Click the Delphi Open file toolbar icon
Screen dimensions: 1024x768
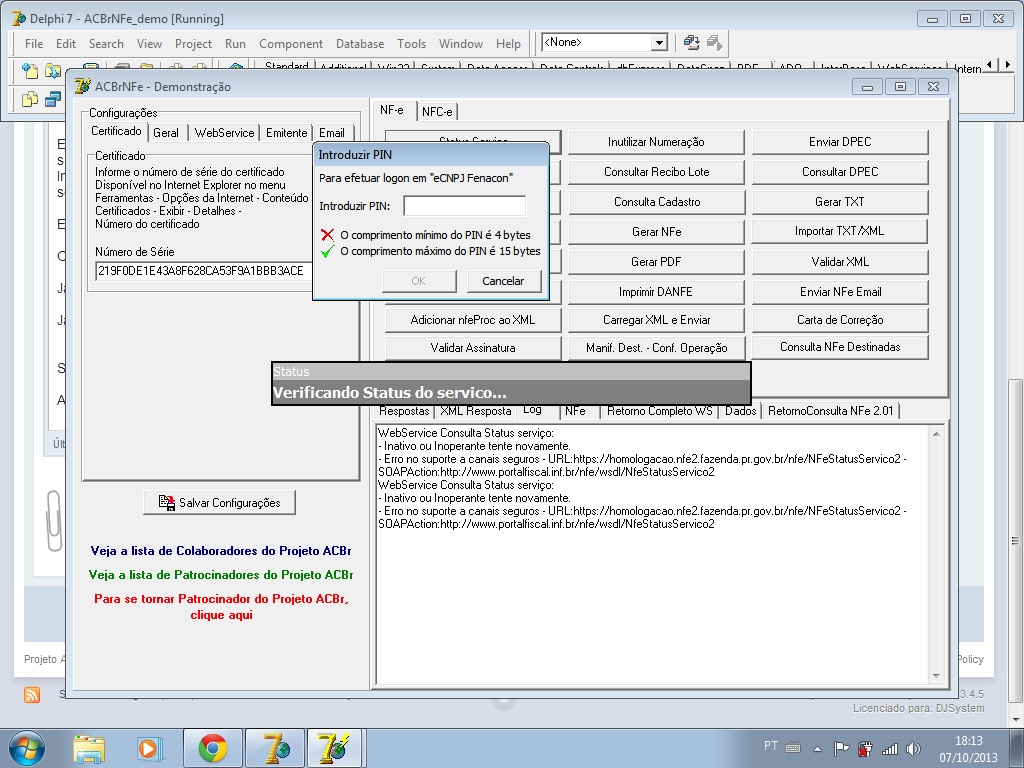[53, 71]
